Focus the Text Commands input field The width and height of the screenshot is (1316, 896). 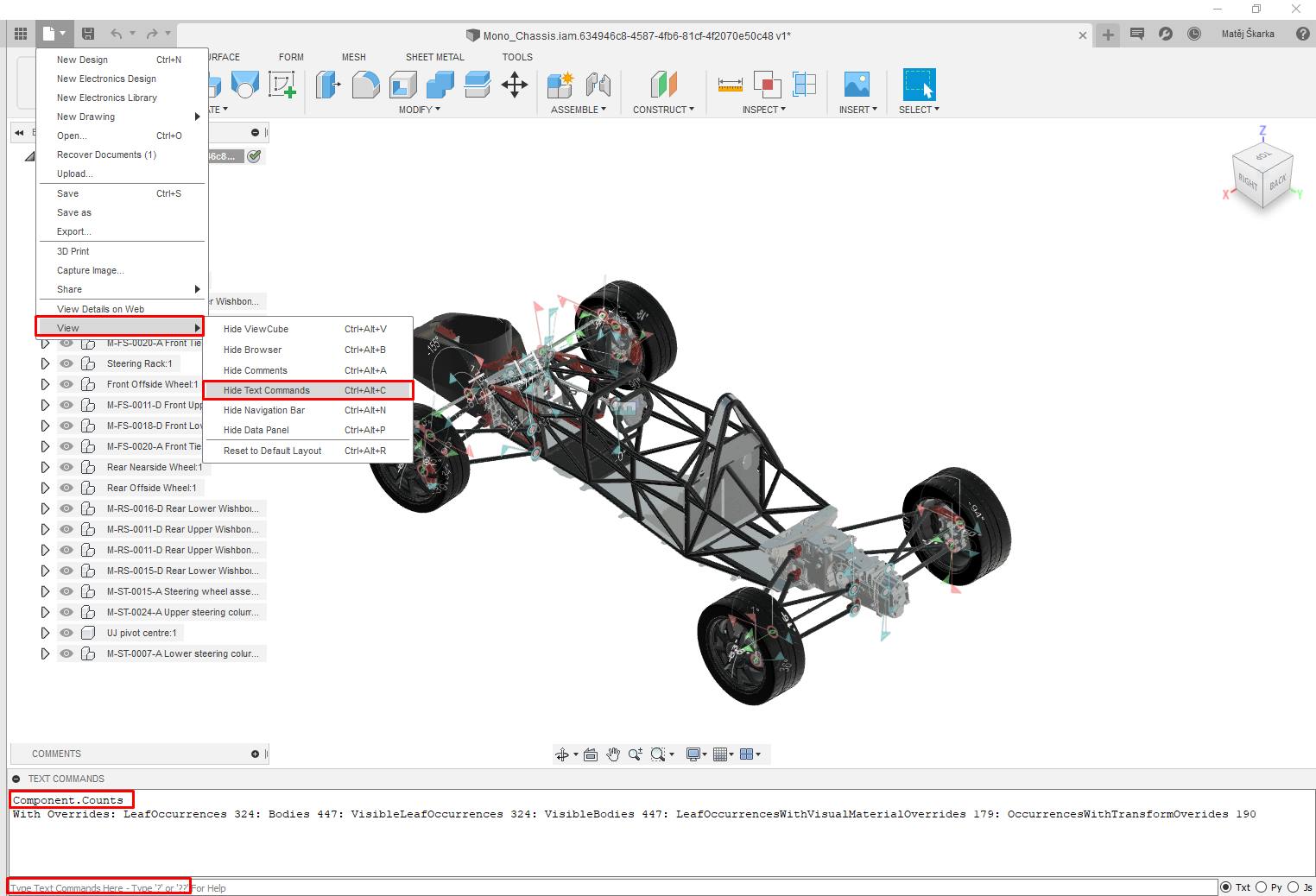pos(613,887)
